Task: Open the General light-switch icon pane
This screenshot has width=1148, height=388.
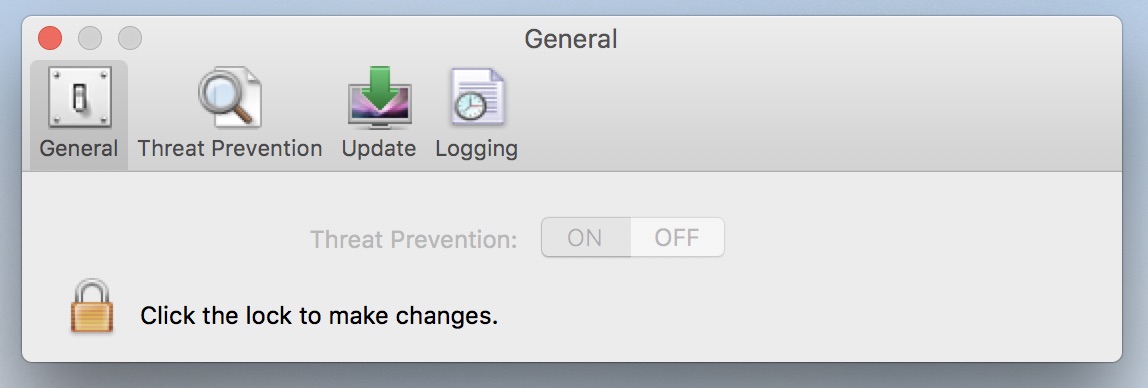Action: coord(80,97)
